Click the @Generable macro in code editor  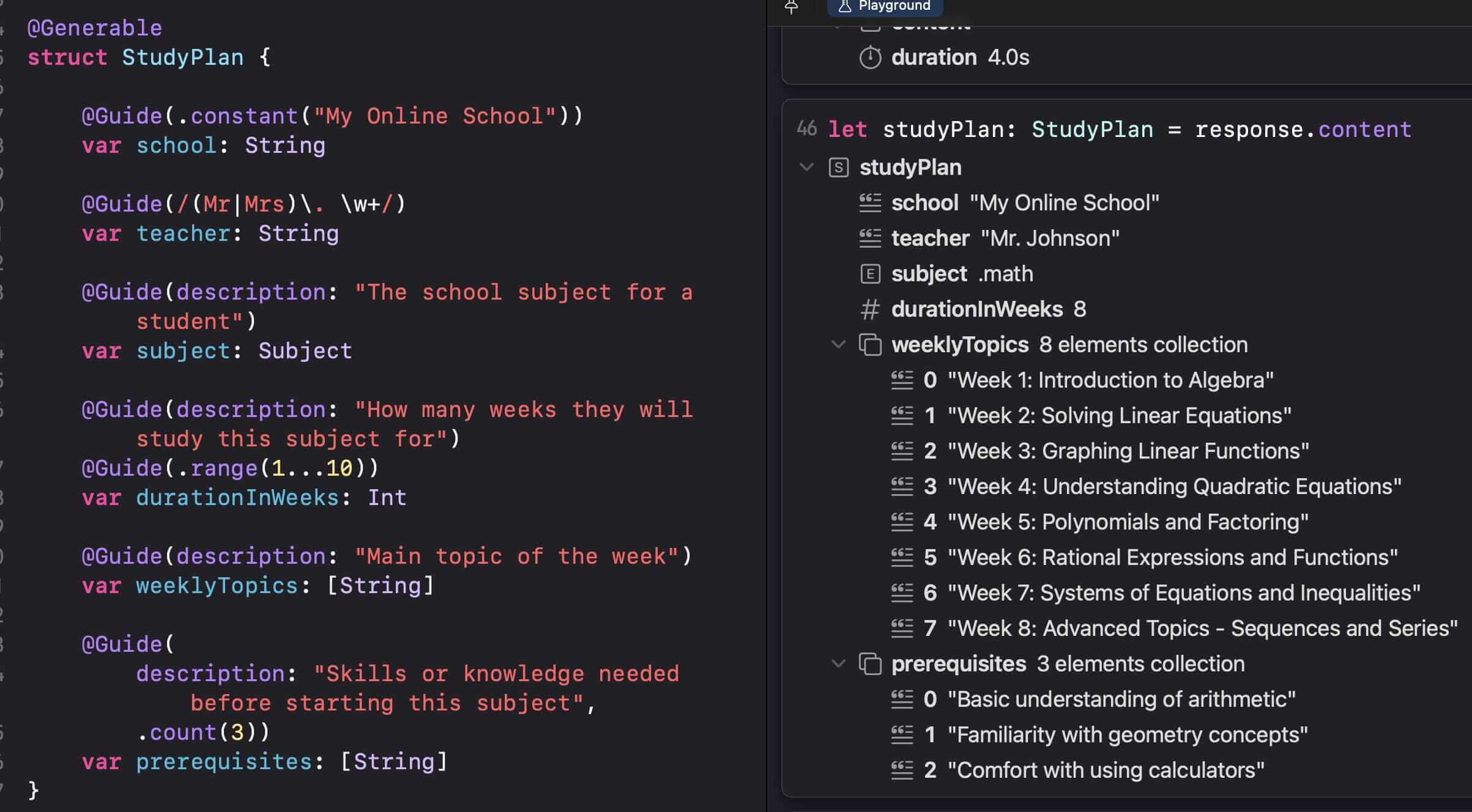[x=95, y=28]
